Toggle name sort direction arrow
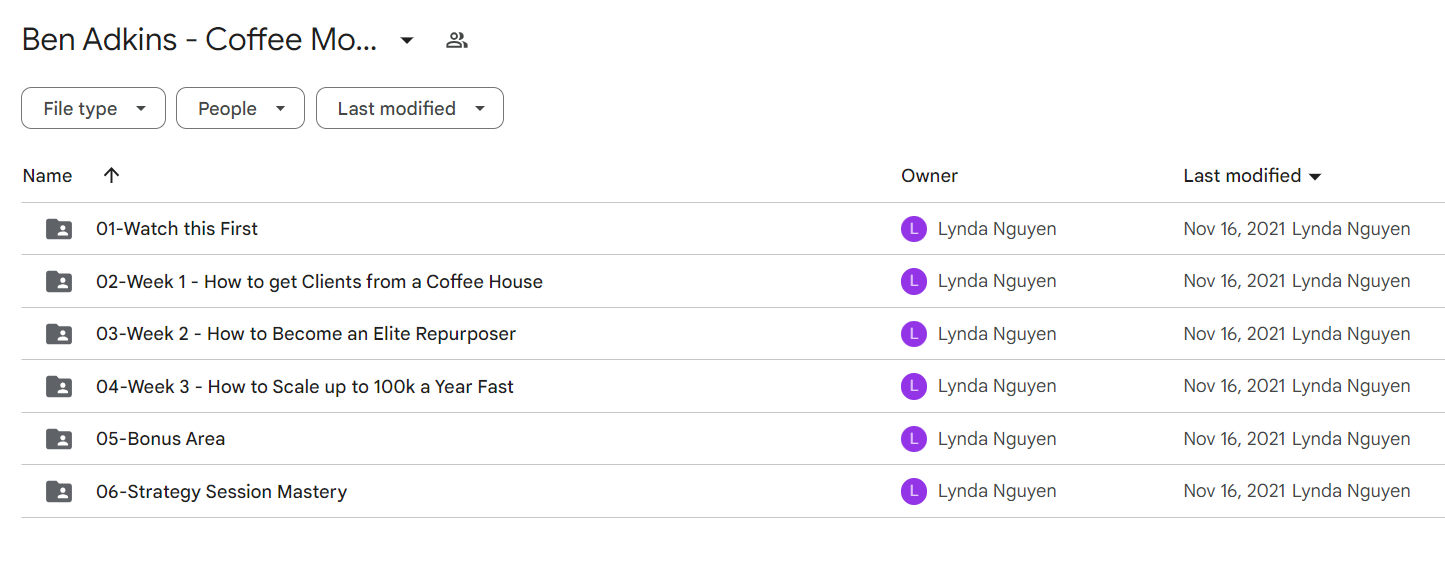 click(x=111, y=175)
